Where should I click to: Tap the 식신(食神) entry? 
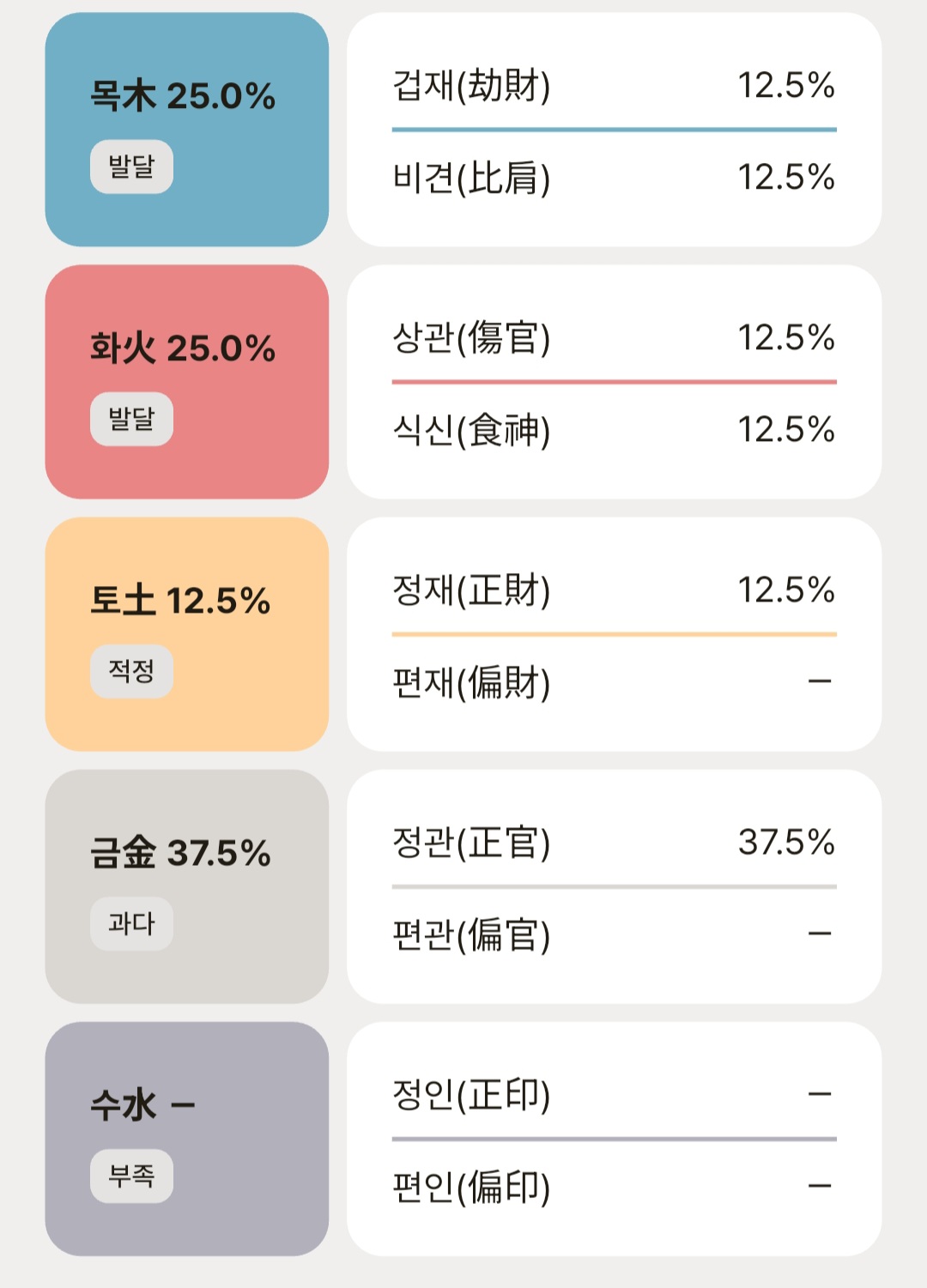pos(613,430)
